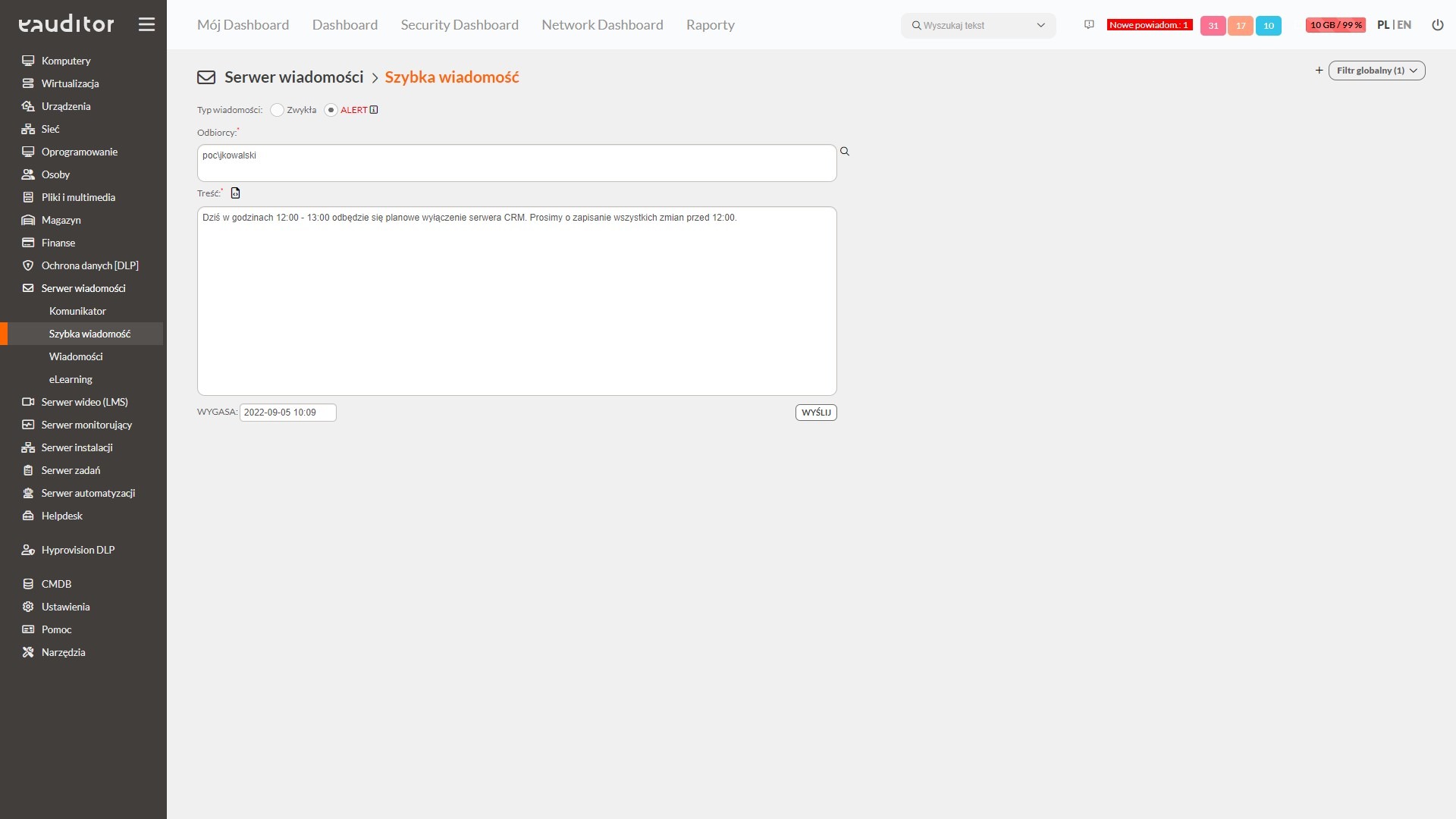Click the Serwer instalacji icon

[x=28, y=447]
